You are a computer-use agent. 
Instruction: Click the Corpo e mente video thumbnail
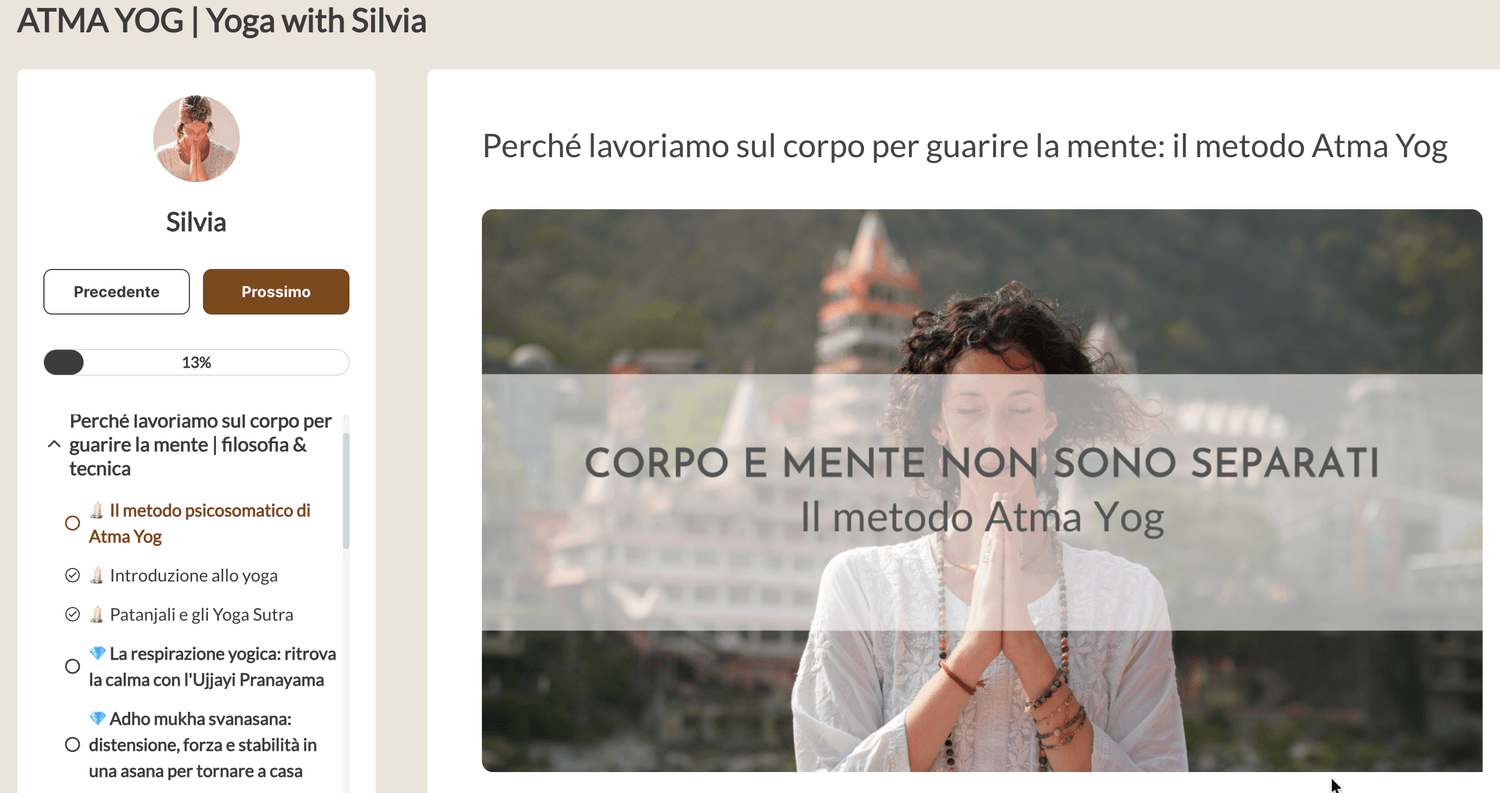(x=982, y=490)
